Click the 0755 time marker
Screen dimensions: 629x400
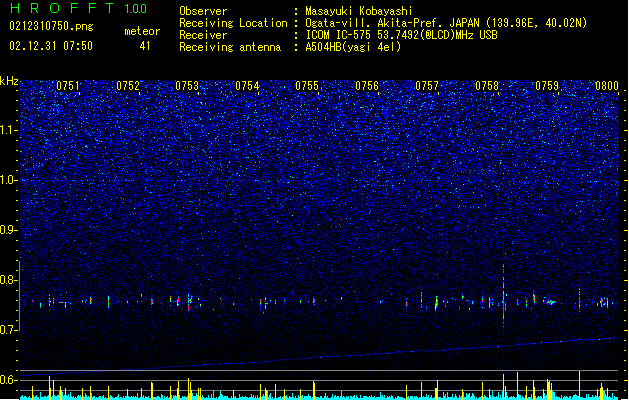(307, 86)
